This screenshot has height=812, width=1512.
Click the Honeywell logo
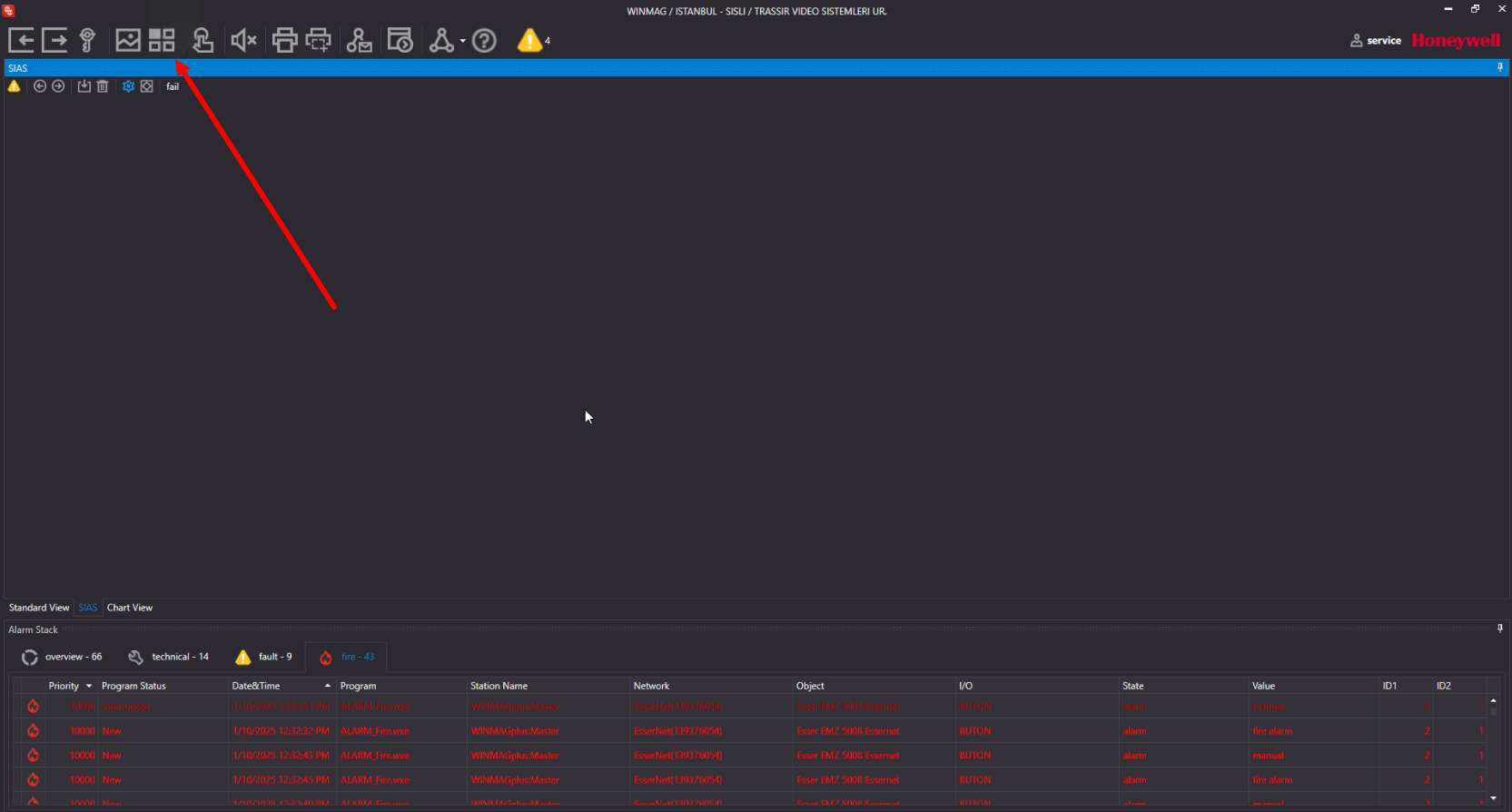(1456, 40)
